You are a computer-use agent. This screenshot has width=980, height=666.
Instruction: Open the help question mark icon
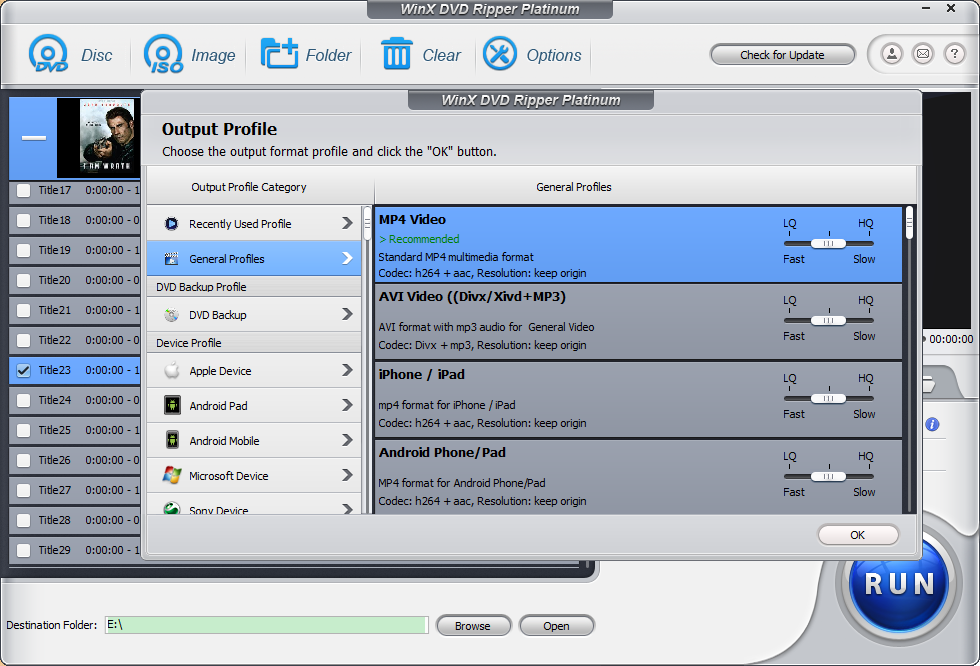[954, 54]
